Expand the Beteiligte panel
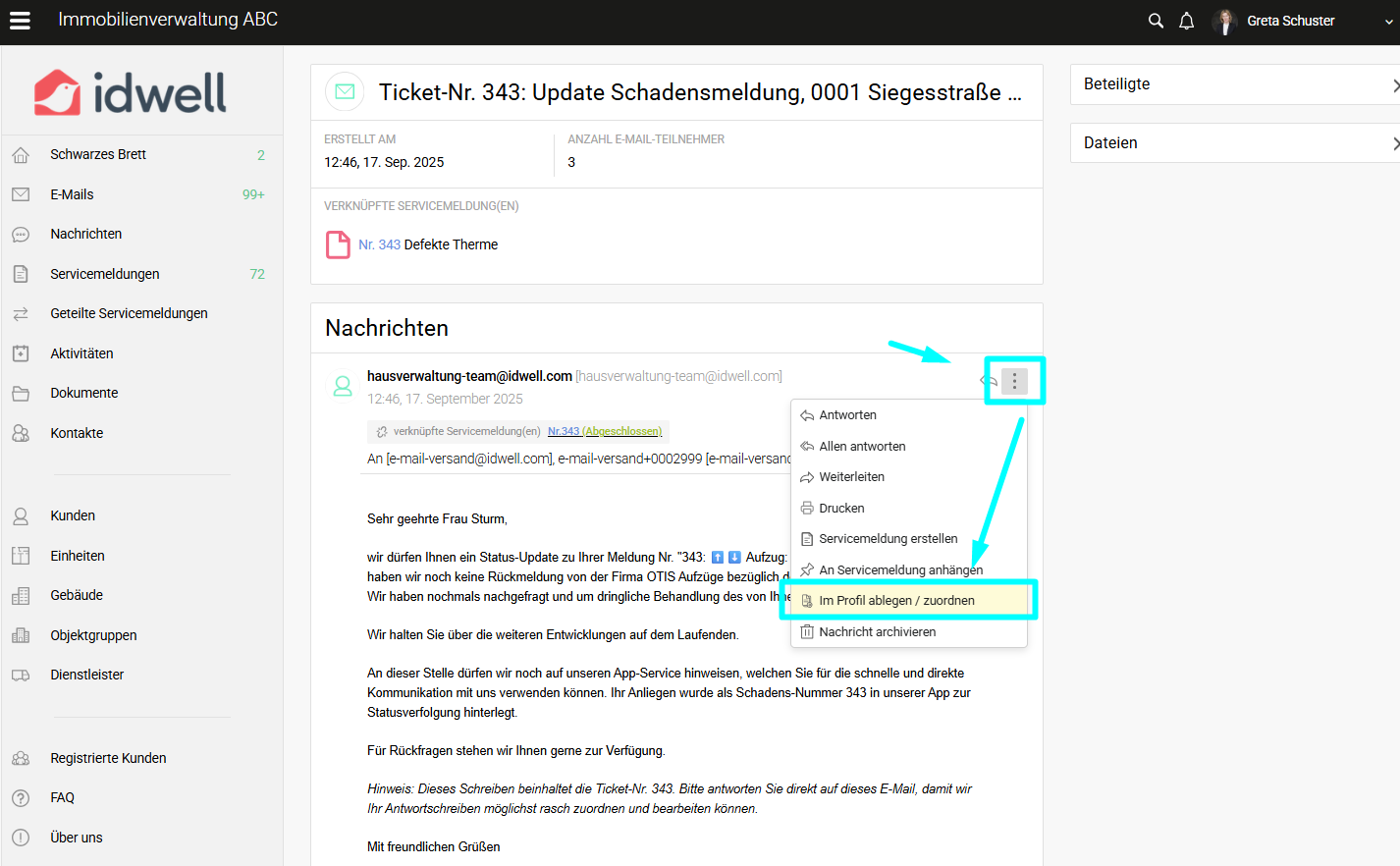This screenshot has height=866, width=1400. (x=1234, y=84)
